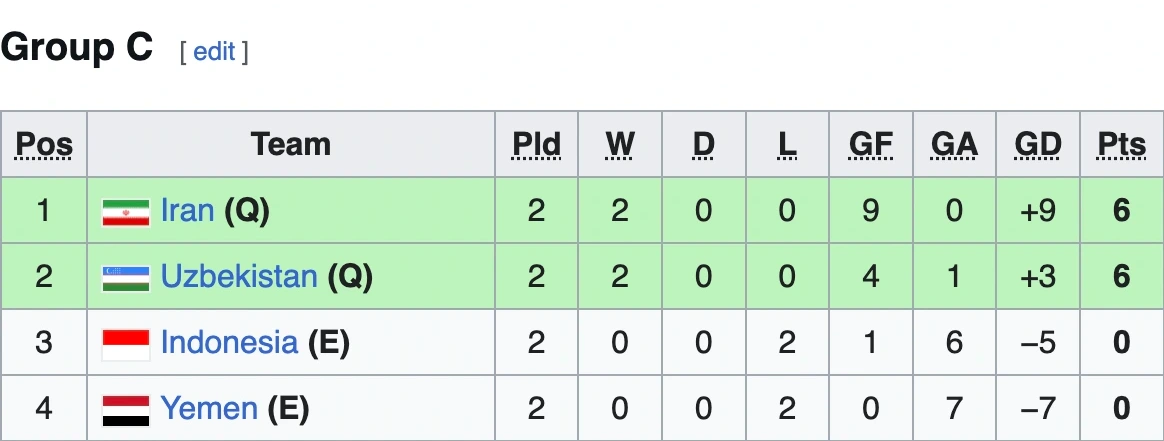
Task: Click the Pld column header abbreviation
Action: tap(536, 145)
